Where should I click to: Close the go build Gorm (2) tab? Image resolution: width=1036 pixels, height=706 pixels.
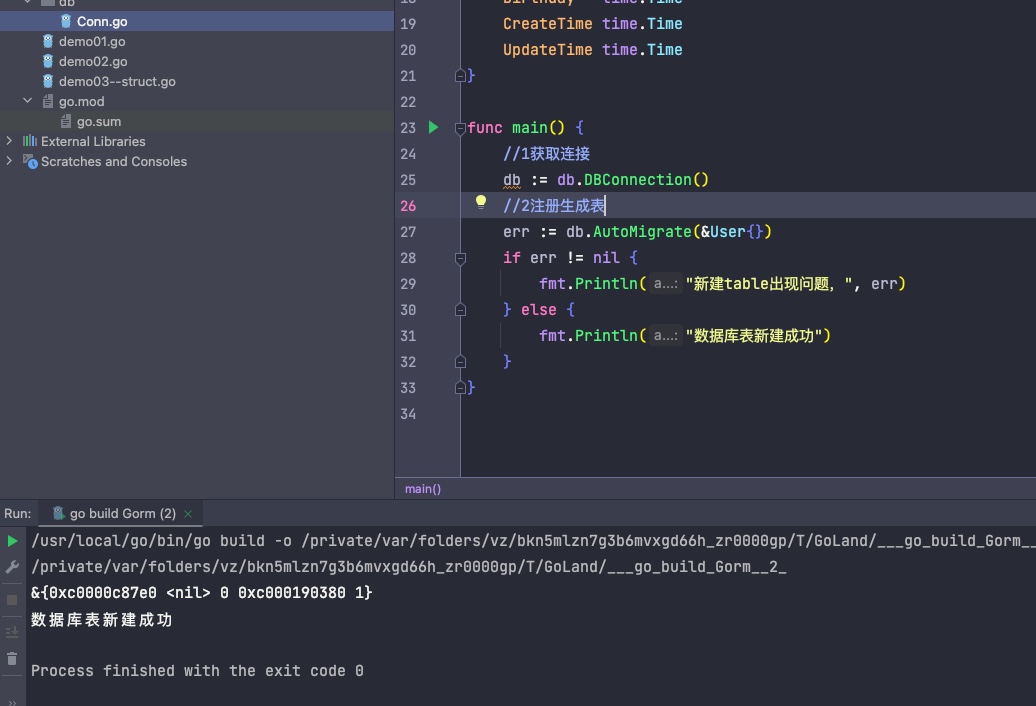[188, 514]
